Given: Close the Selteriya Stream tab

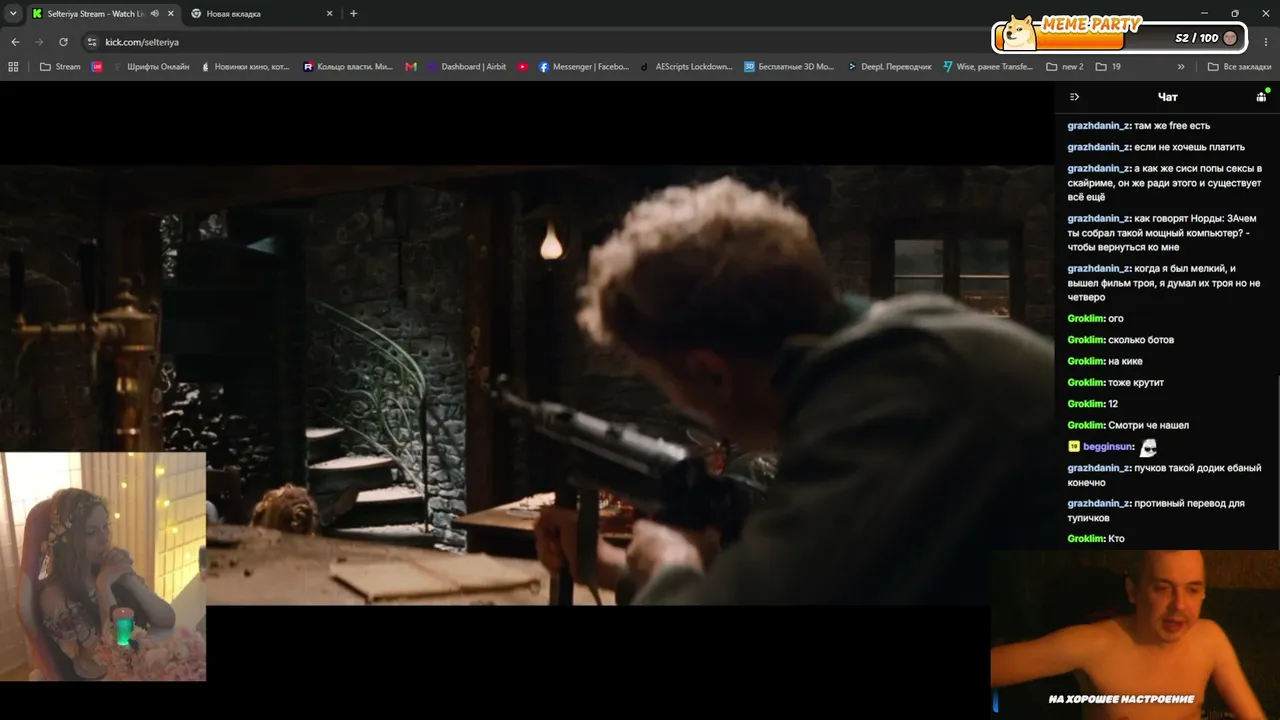Looking at the screenshot, I should pyautogui.click(x=171, y=14).
